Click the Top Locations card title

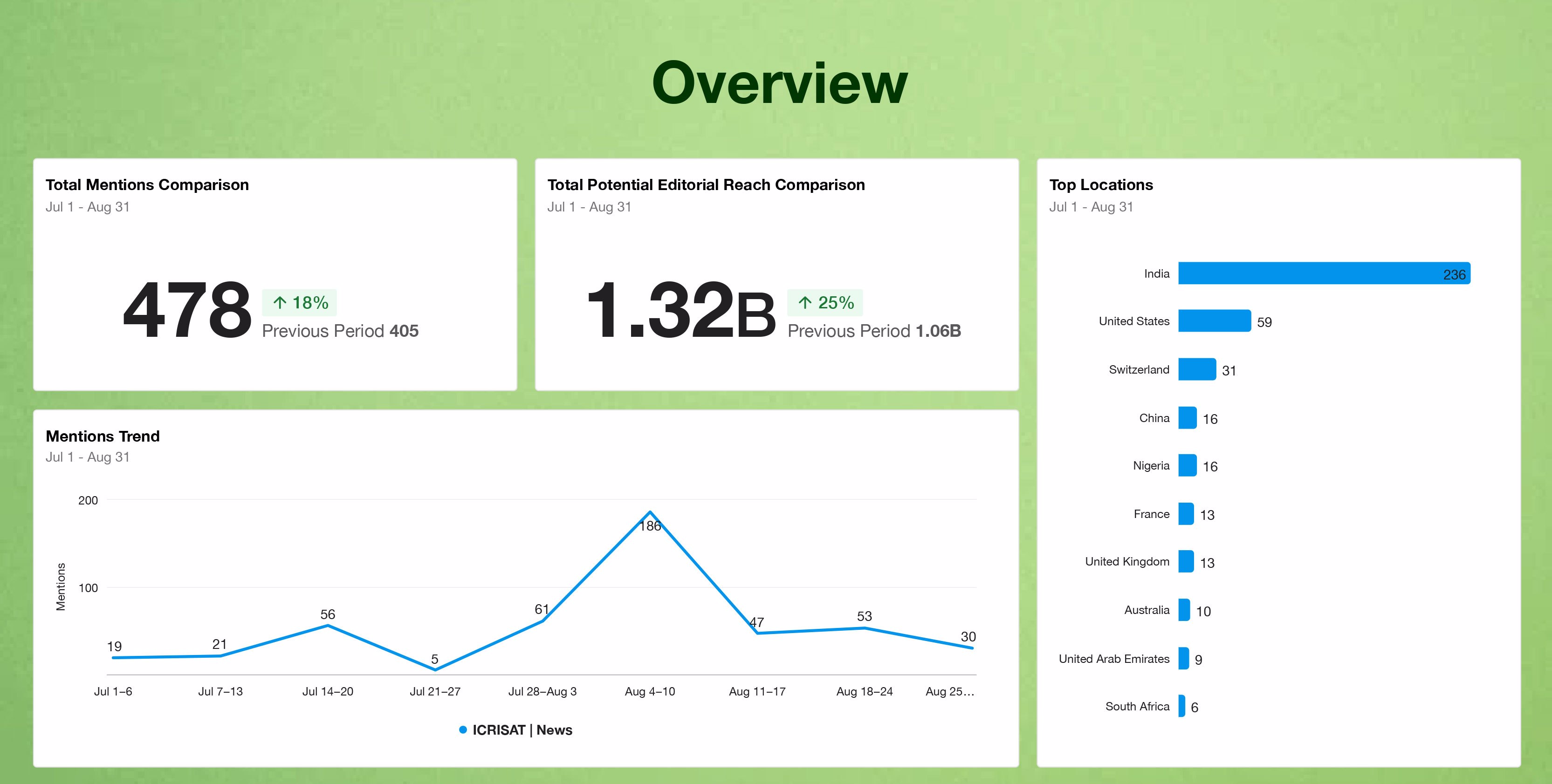point(1101,185)
